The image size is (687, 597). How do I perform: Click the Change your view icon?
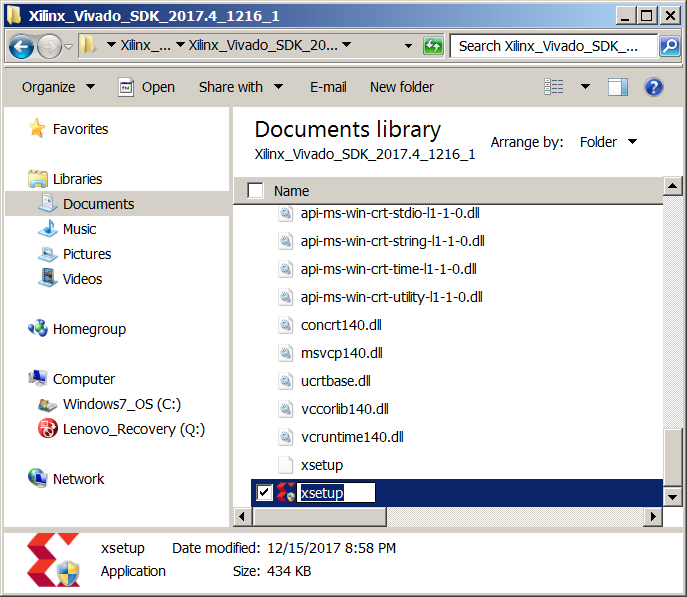click(553, 87)
